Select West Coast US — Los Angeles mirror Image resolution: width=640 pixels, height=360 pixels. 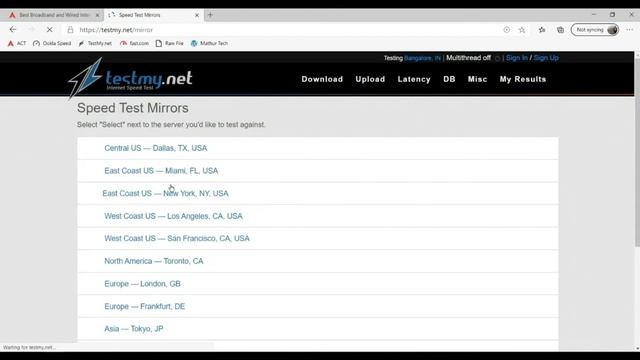(x=173, y=216)
